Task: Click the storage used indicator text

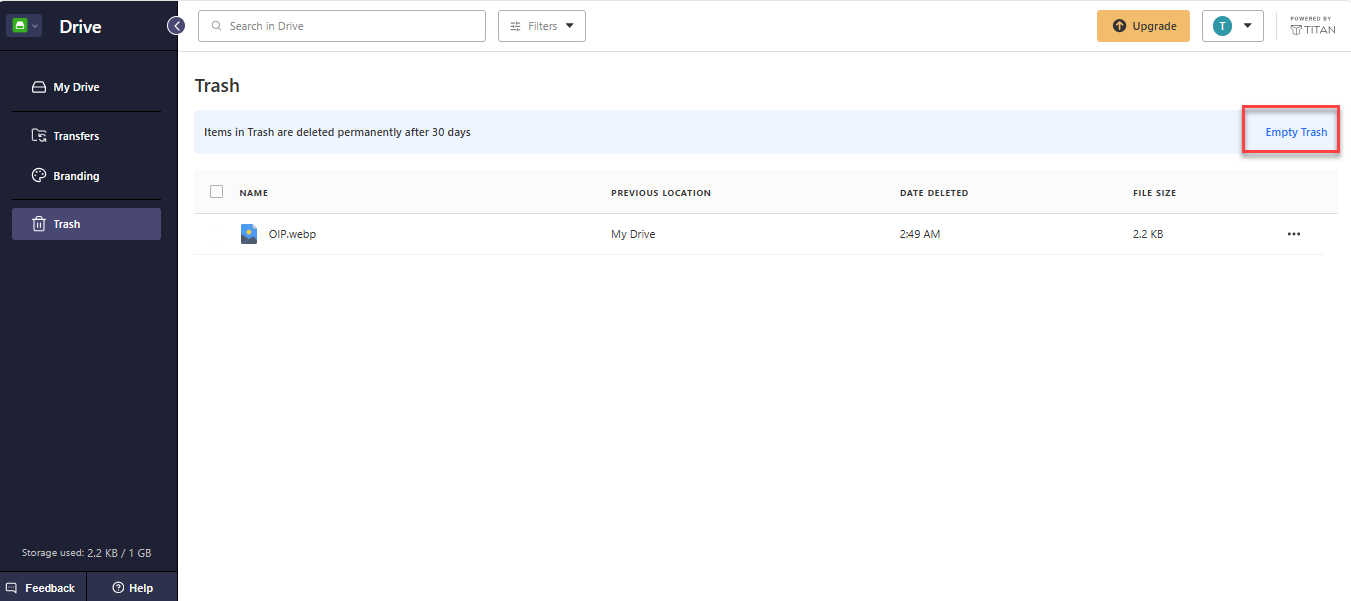Action: (x=86, y=553)
